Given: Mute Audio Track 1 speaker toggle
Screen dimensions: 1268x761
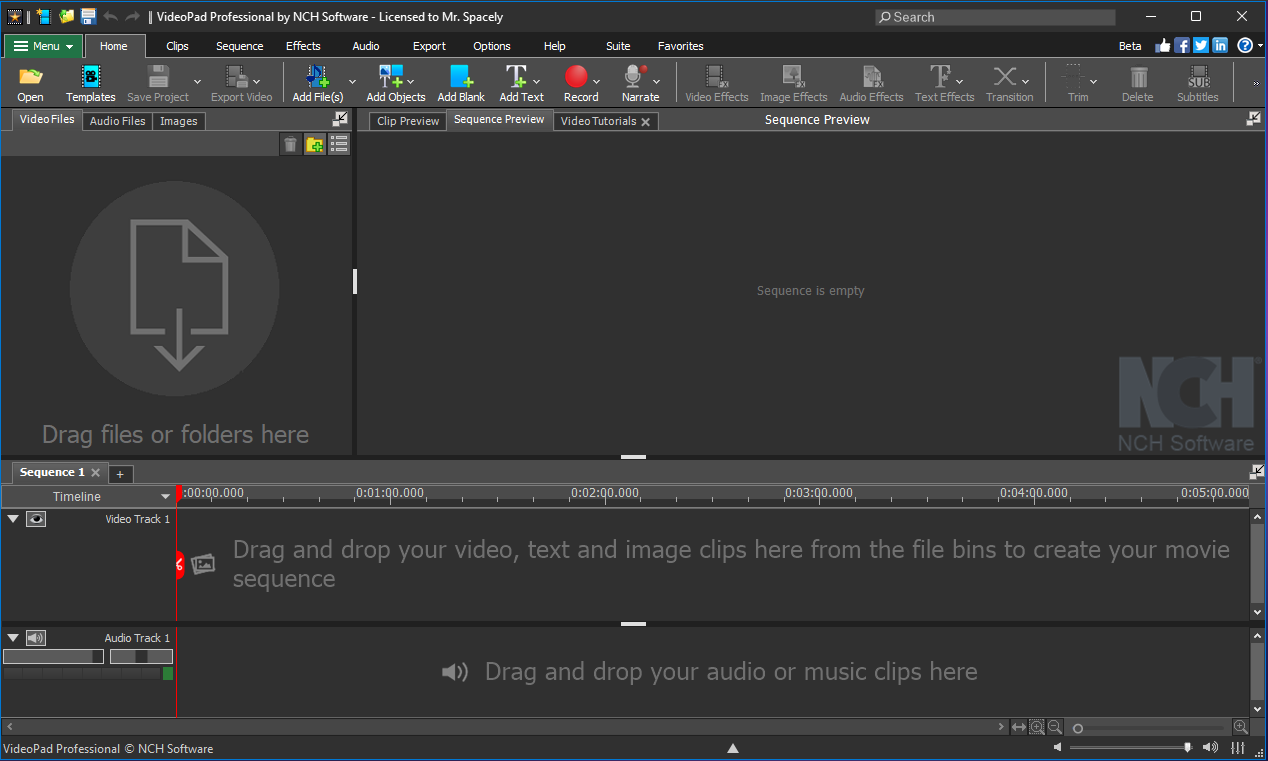Looking at the screenshot, I should click(x=36, y=638).
